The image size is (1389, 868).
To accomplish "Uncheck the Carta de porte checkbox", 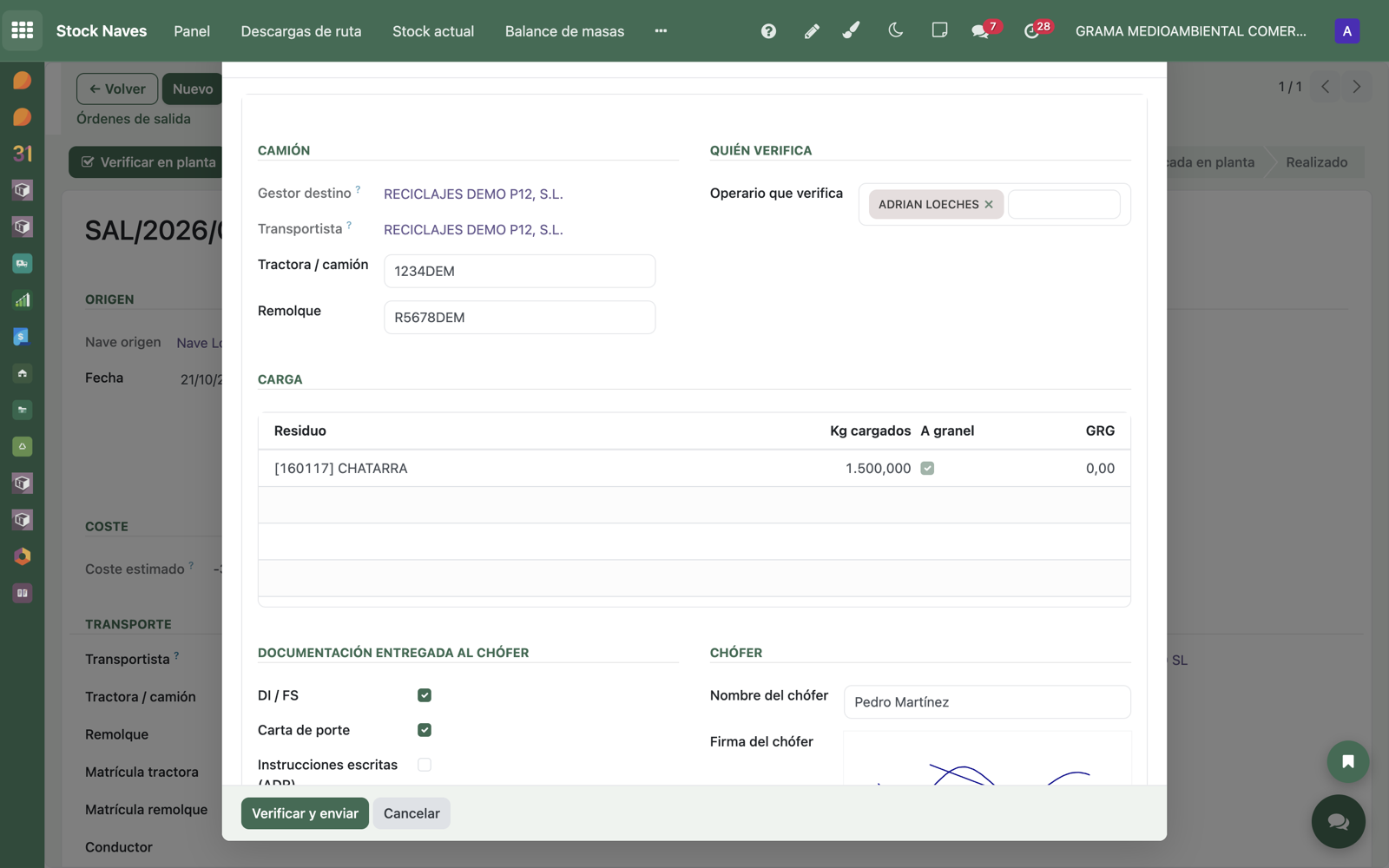I will [x=425, y=730].
